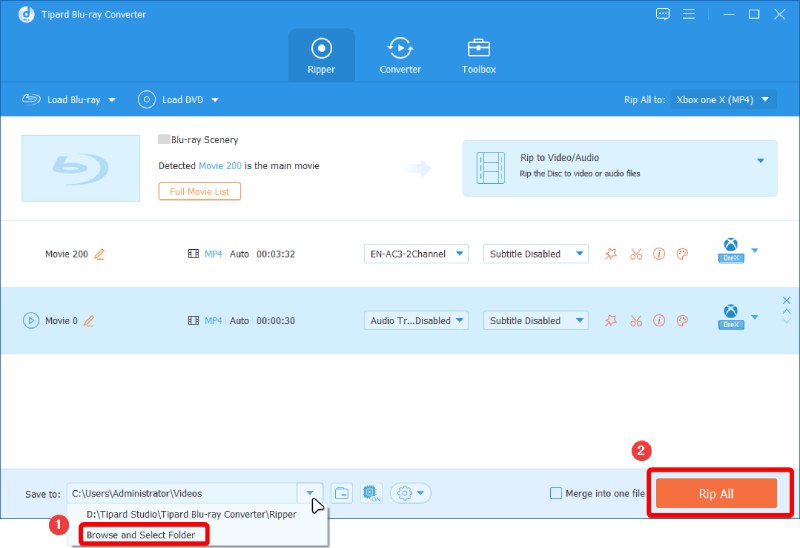800x548 pixels.
Task: Click the Blu-ray Scenery disc title
Action: click(205, 139)
